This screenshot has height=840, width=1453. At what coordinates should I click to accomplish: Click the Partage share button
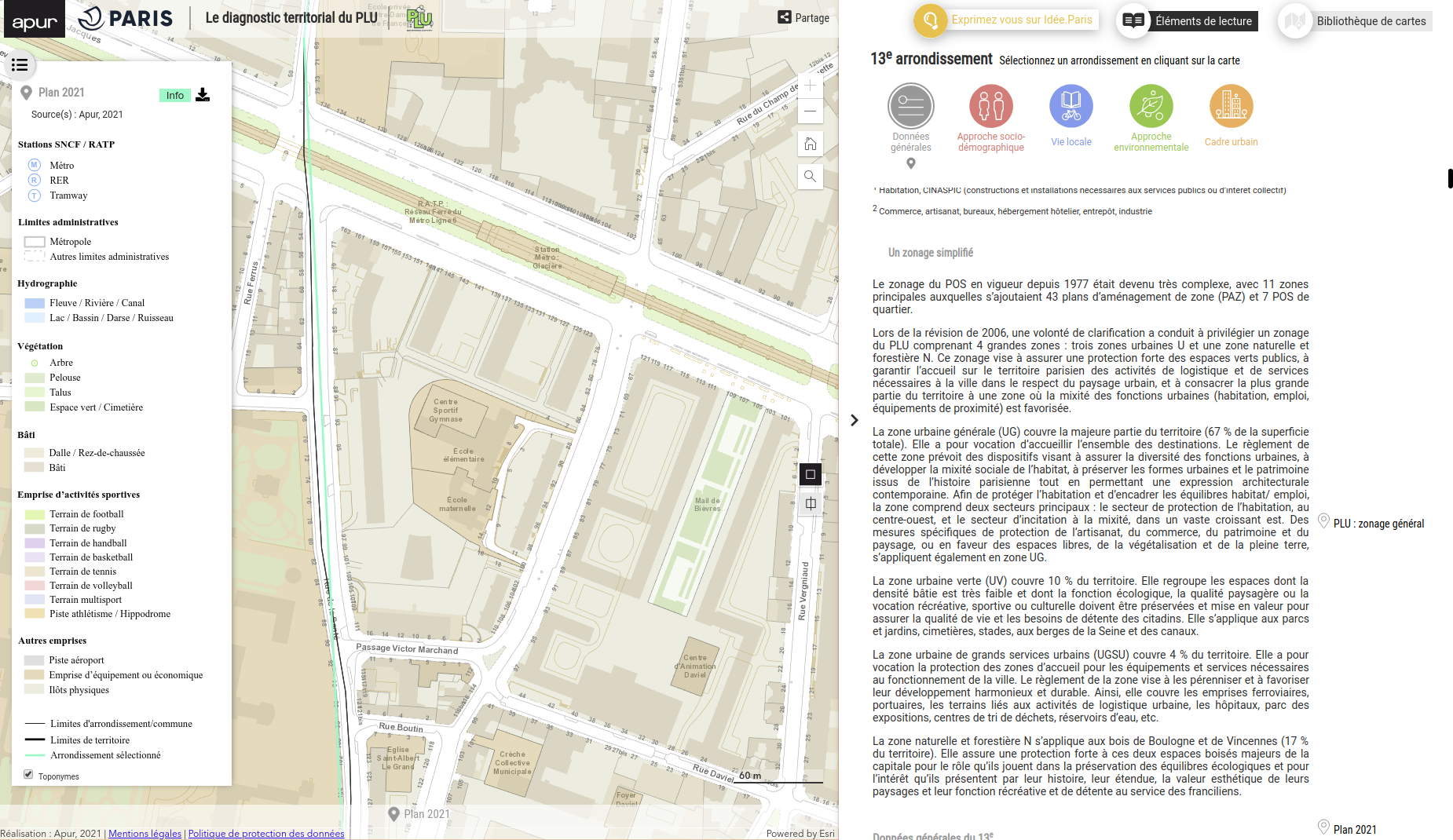(x=803, y=18)
